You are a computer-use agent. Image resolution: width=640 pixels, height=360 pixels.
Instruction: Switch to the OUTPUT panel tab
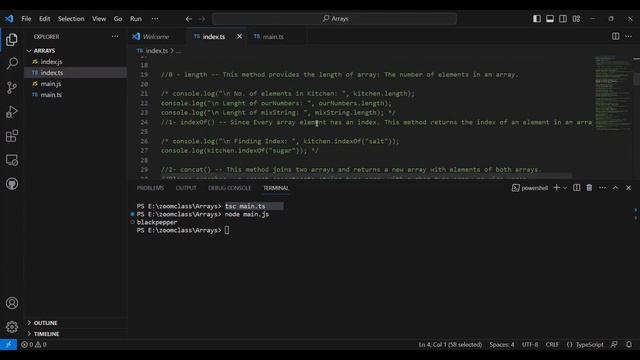(x=186, y=188)
